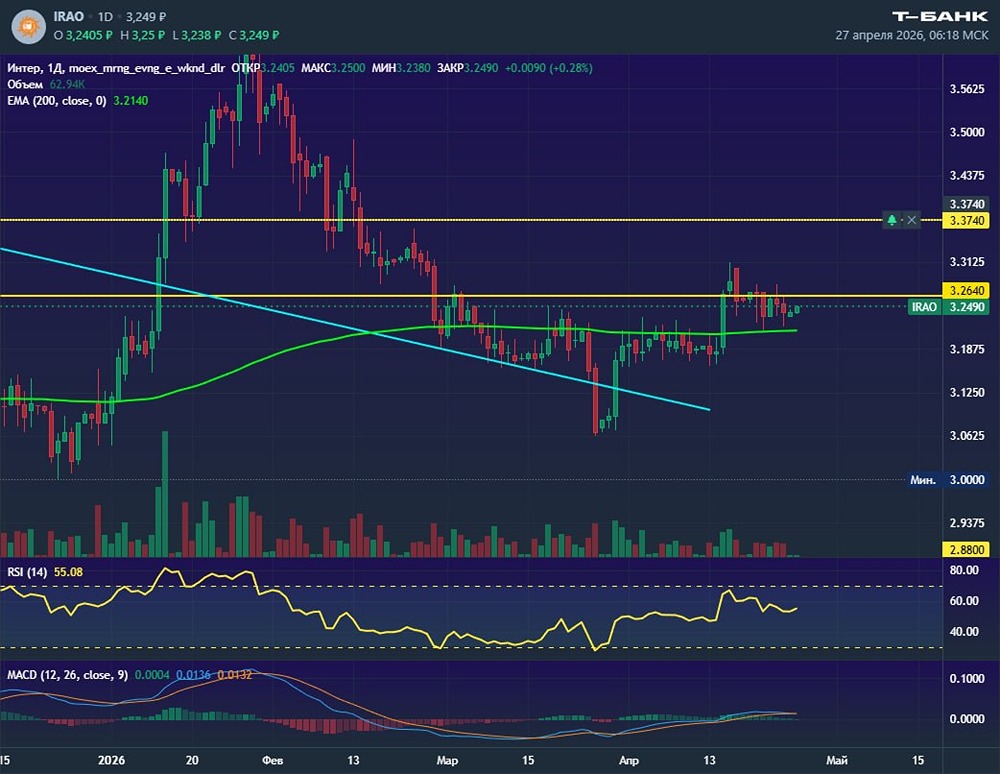Screen dimensions: 1000x774
Task: Select the yellow 3.2640 price label on the axis
Action: click(967, 291)
